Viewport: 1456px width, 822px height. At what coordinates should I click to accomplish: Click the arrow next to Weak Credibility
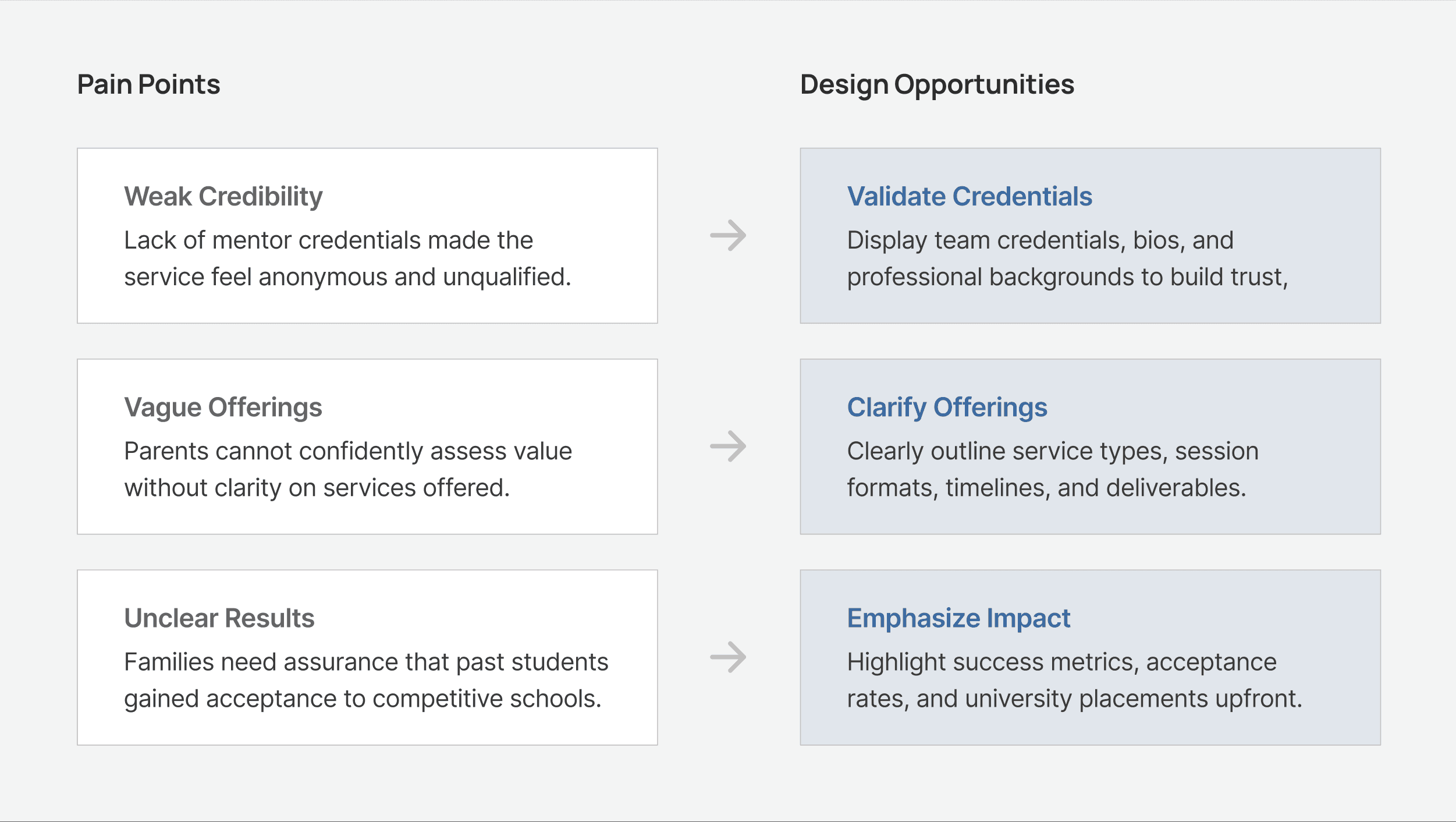coord(728,236)
